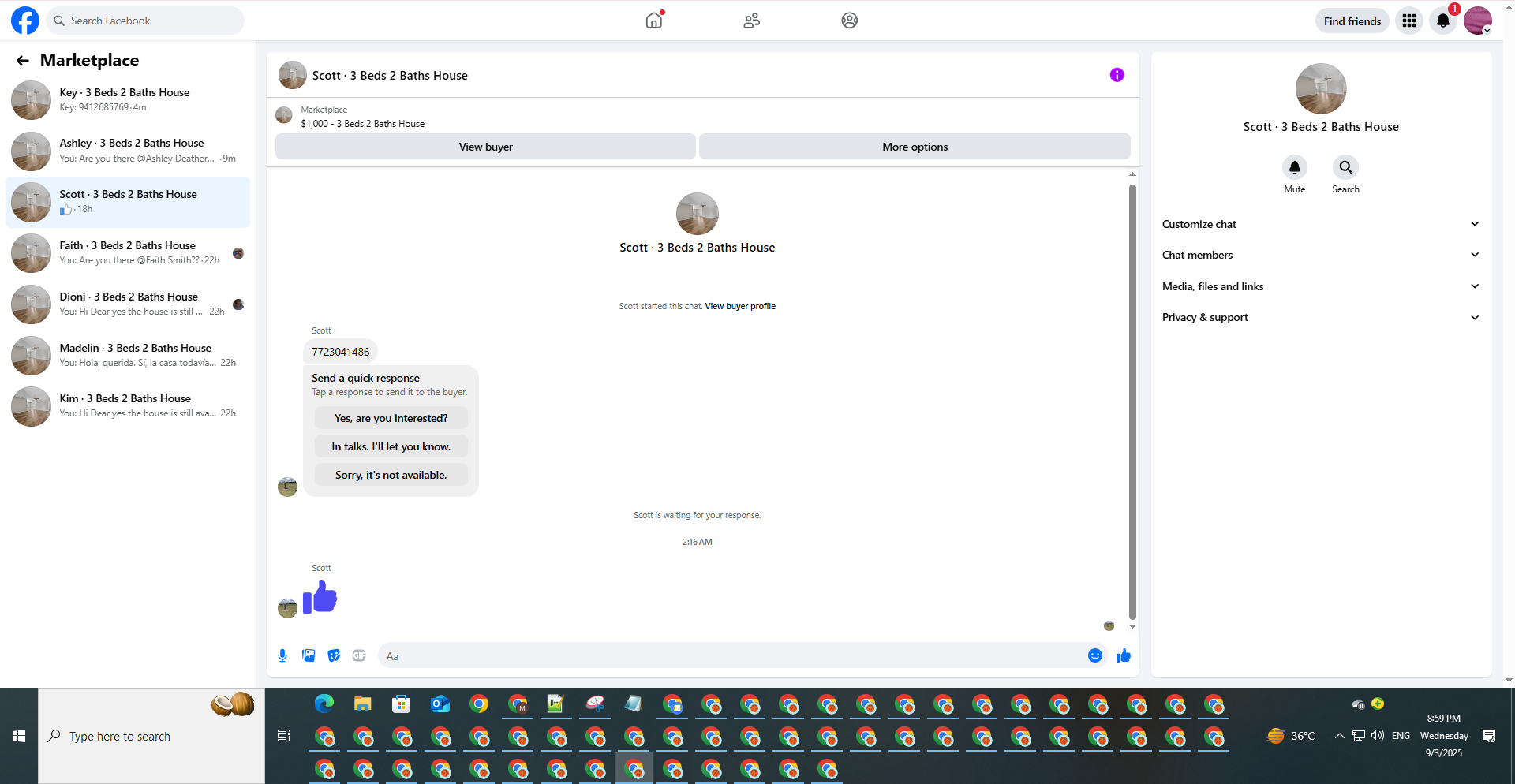Click the $1,000 listing title
1515x784 pixels.
(x=363, y=124)
